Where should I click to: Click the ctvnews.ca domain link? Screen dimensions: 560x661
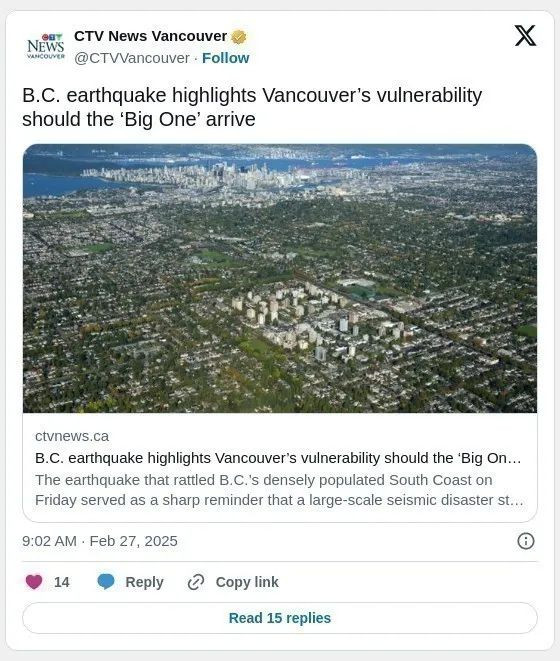(72, 436)
